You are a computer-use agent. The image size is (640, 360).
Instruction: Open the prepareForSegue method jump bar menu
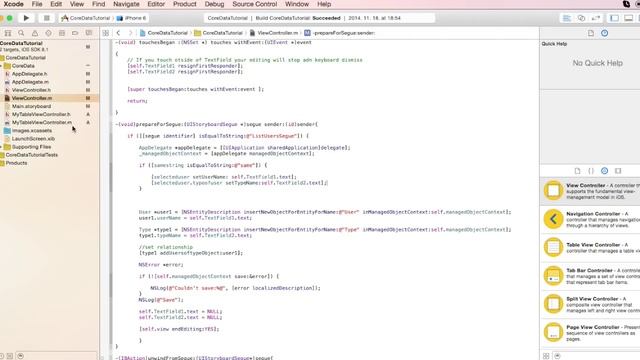[x=340, y=33]
